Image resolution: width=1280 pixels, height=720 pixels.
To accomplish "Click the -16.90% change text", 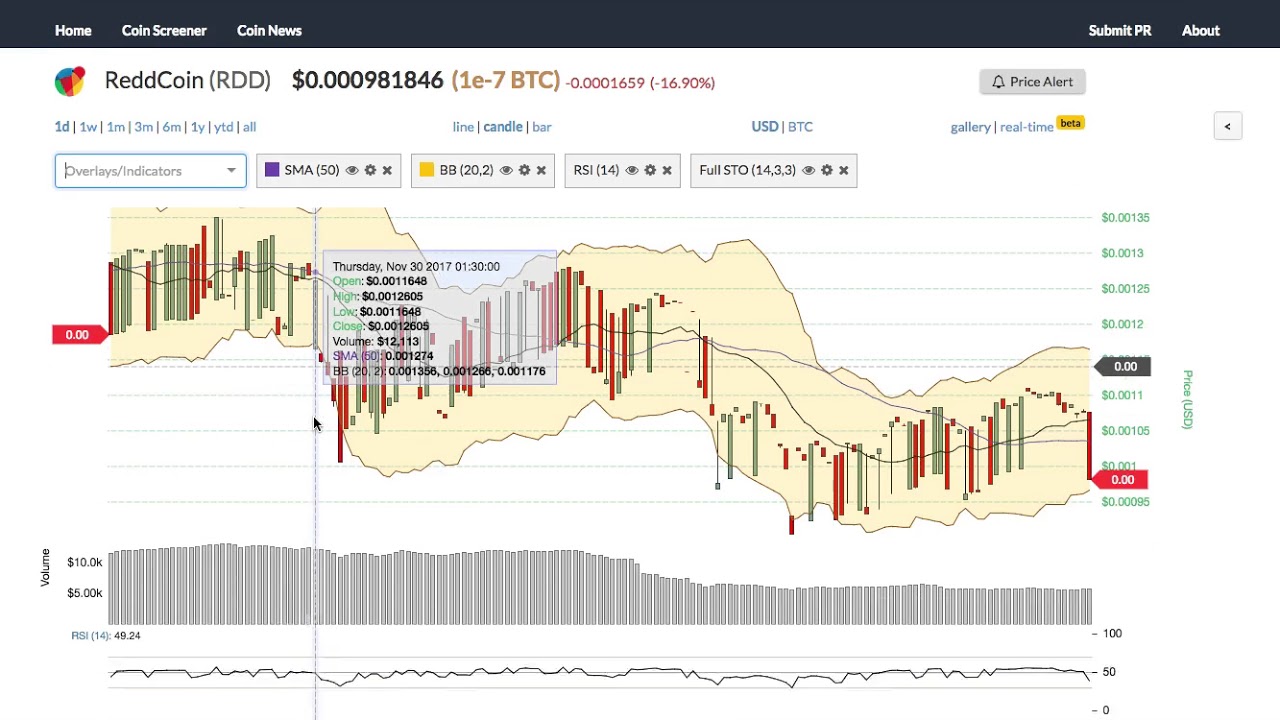I will tap(682, 83).
